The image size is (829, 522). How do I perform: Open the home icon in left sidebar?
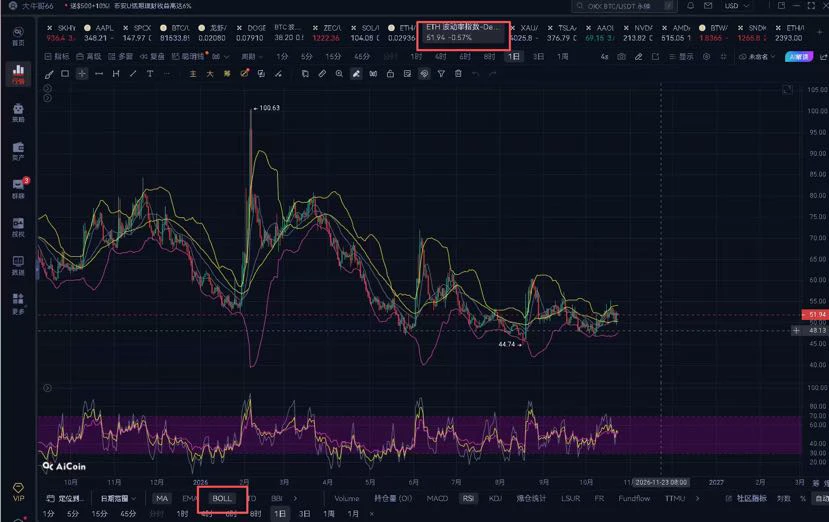coord(18,35)
